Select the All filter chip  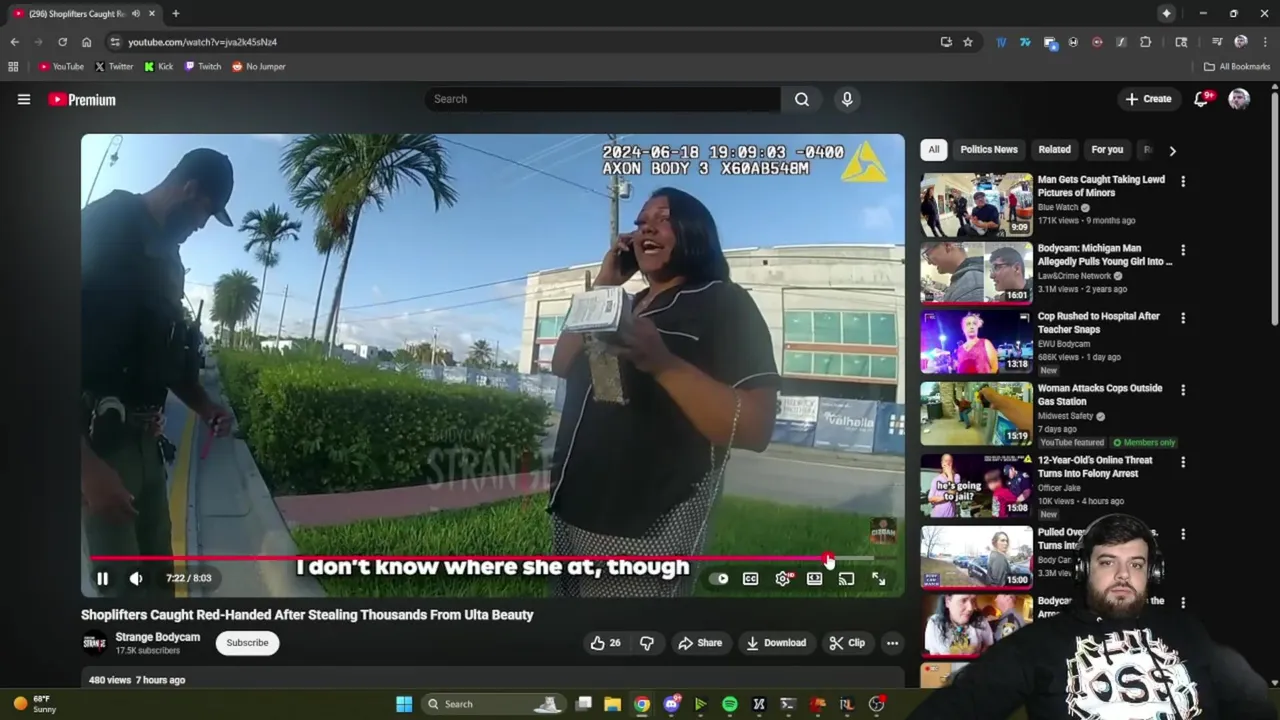click(x=933, y=150)
